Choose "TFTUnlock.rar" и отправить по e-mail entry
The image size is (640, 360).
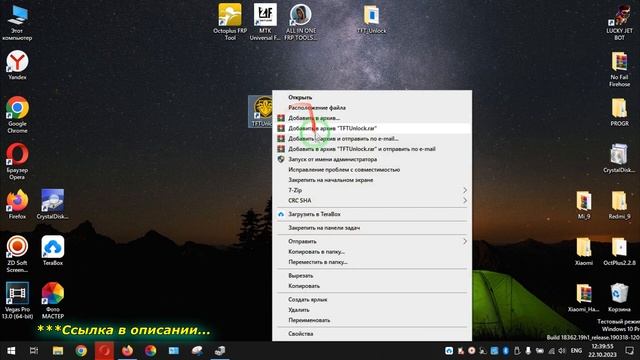(372, 149)
